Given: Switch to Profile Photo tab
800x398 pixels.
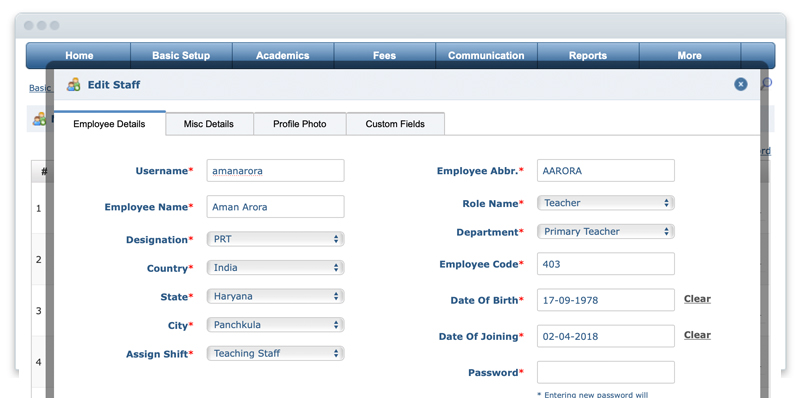Looking at the screenshot, I should tap(299, 123).
